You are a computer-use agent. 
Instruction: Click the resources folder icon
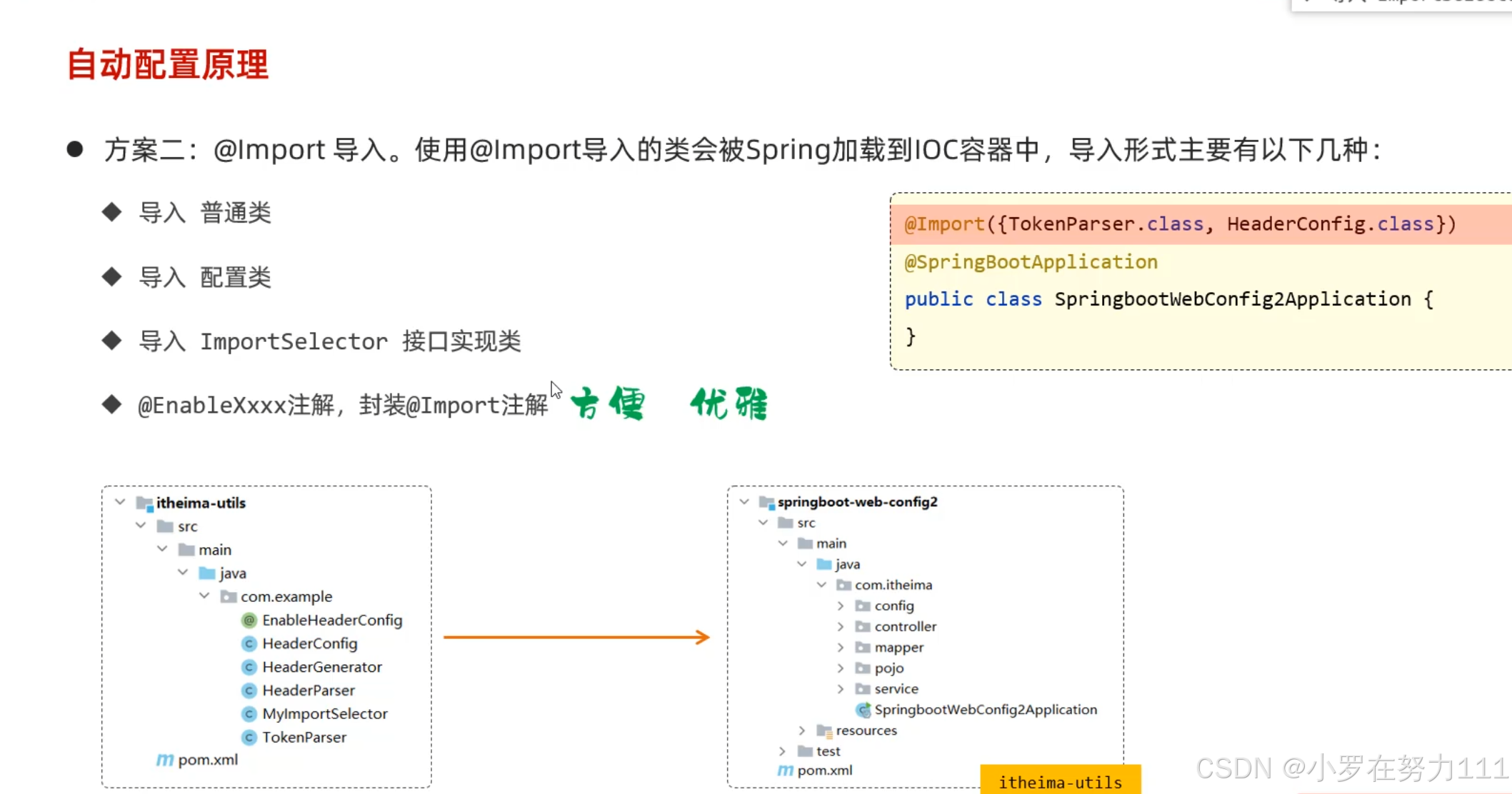tap(824, 730)
